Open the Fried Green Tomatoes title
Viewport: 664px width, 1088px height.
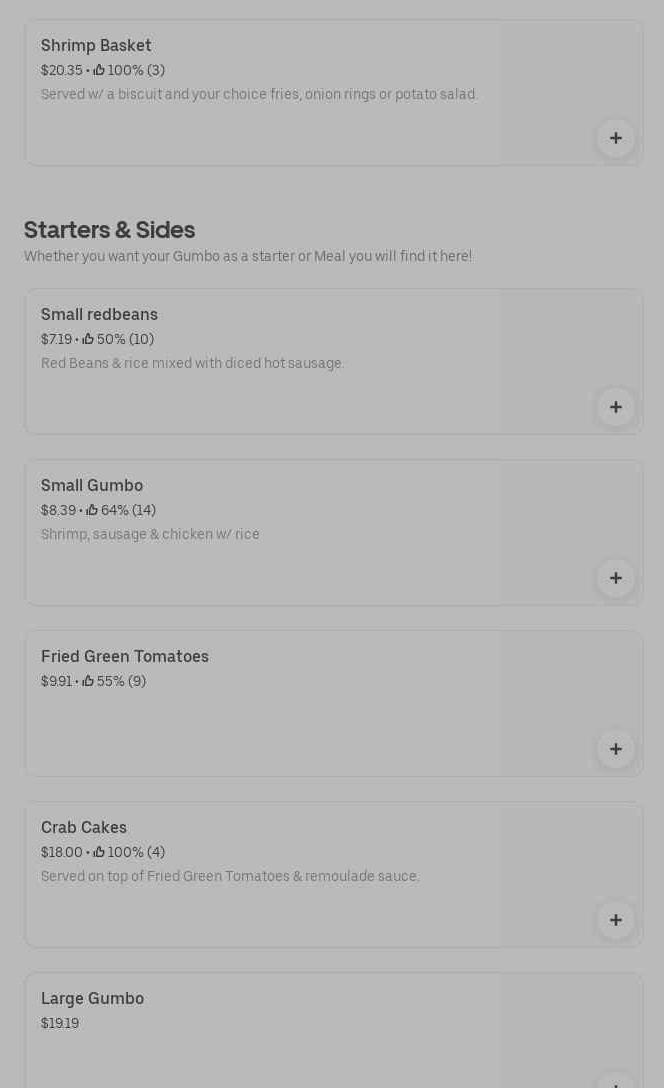click(125, 656)
